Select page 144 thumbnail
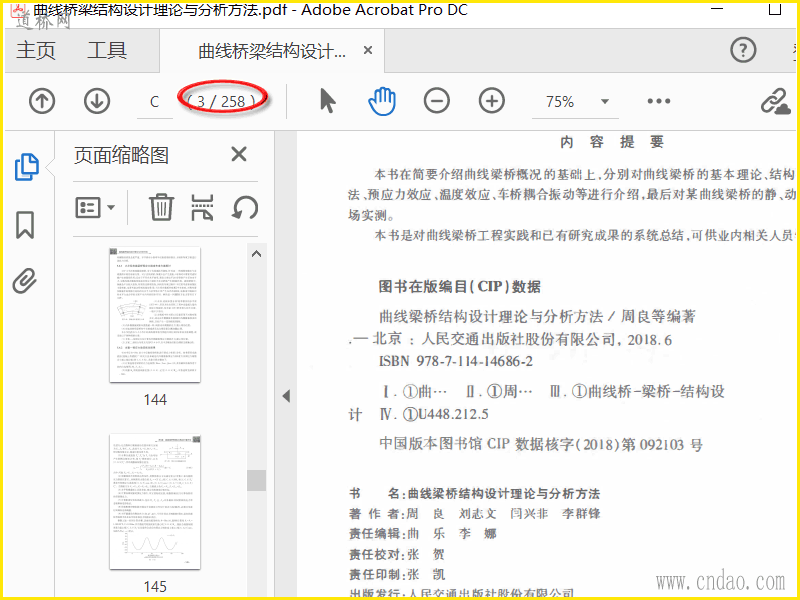The image size is (800, 600). tap(155, 315)
